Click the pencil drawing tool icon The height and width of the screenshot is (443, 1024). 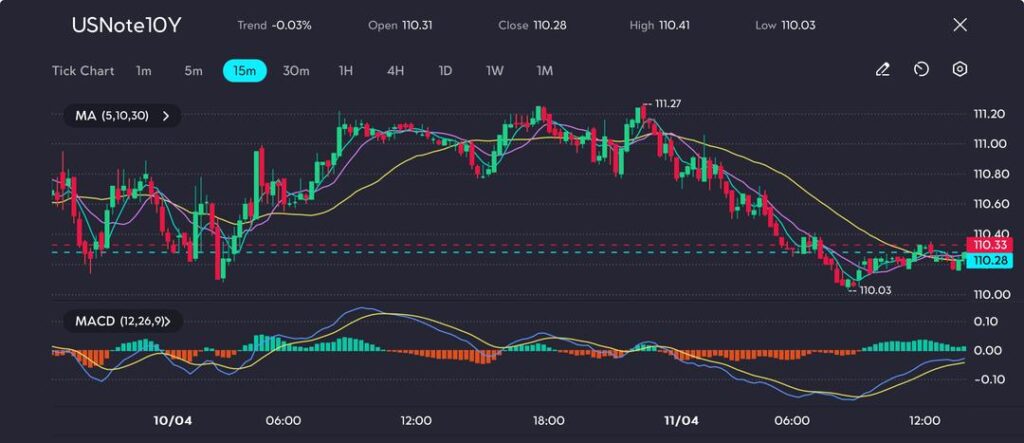tap(882, 70)
